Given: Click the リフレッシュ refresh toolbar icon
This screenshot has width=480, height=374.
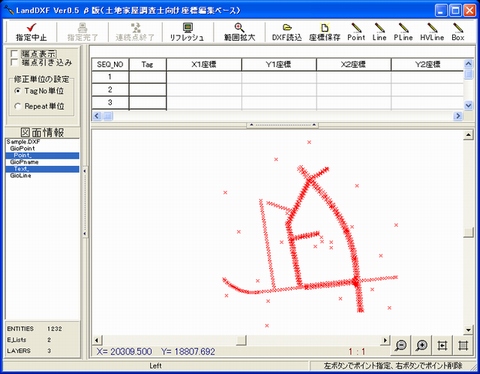Looking at the screenshot, I should click(x=188, y=27).
